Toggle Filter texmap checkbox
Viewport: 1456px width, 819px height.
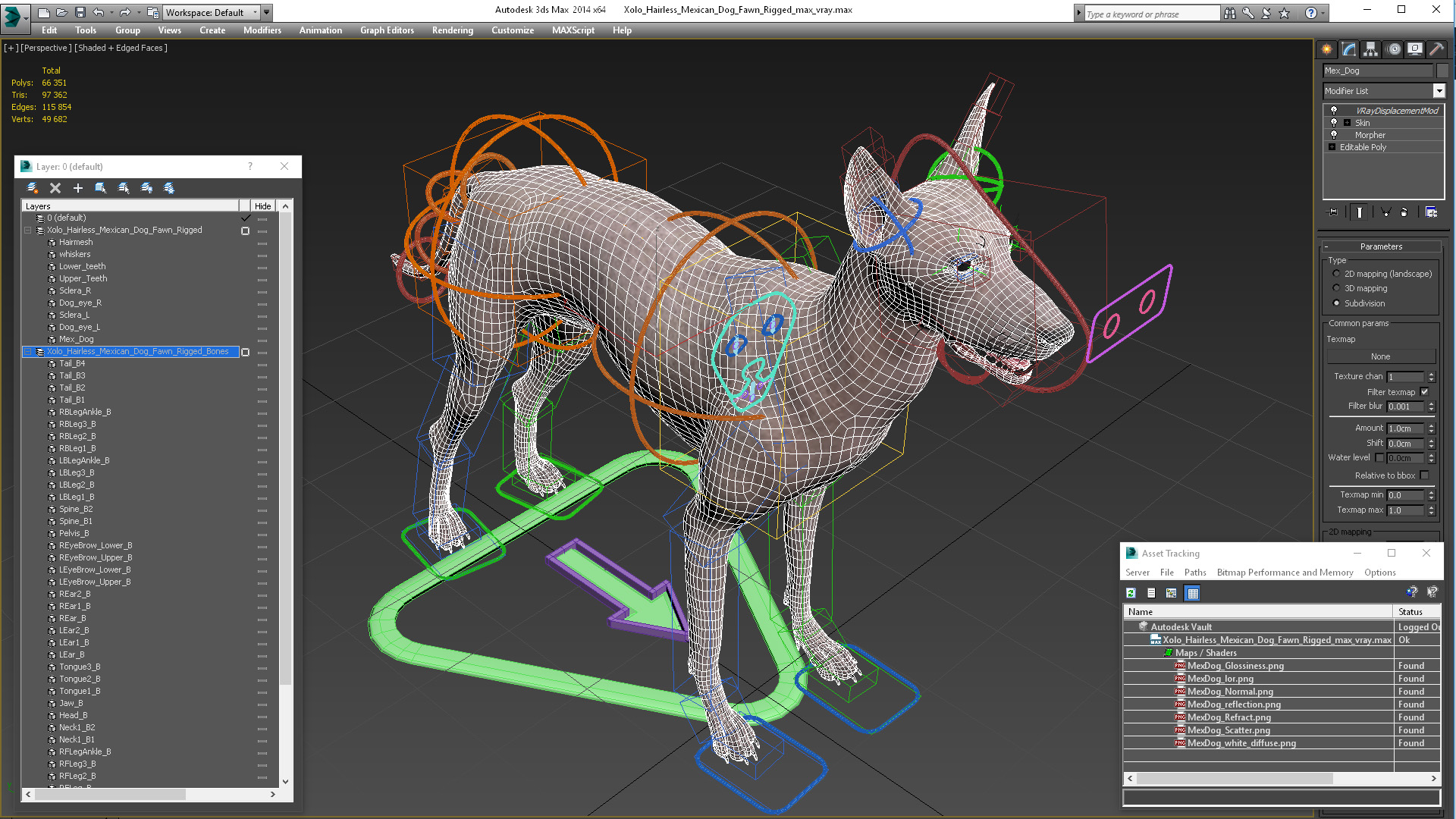pyautogui.click(x=1424, y=392)
